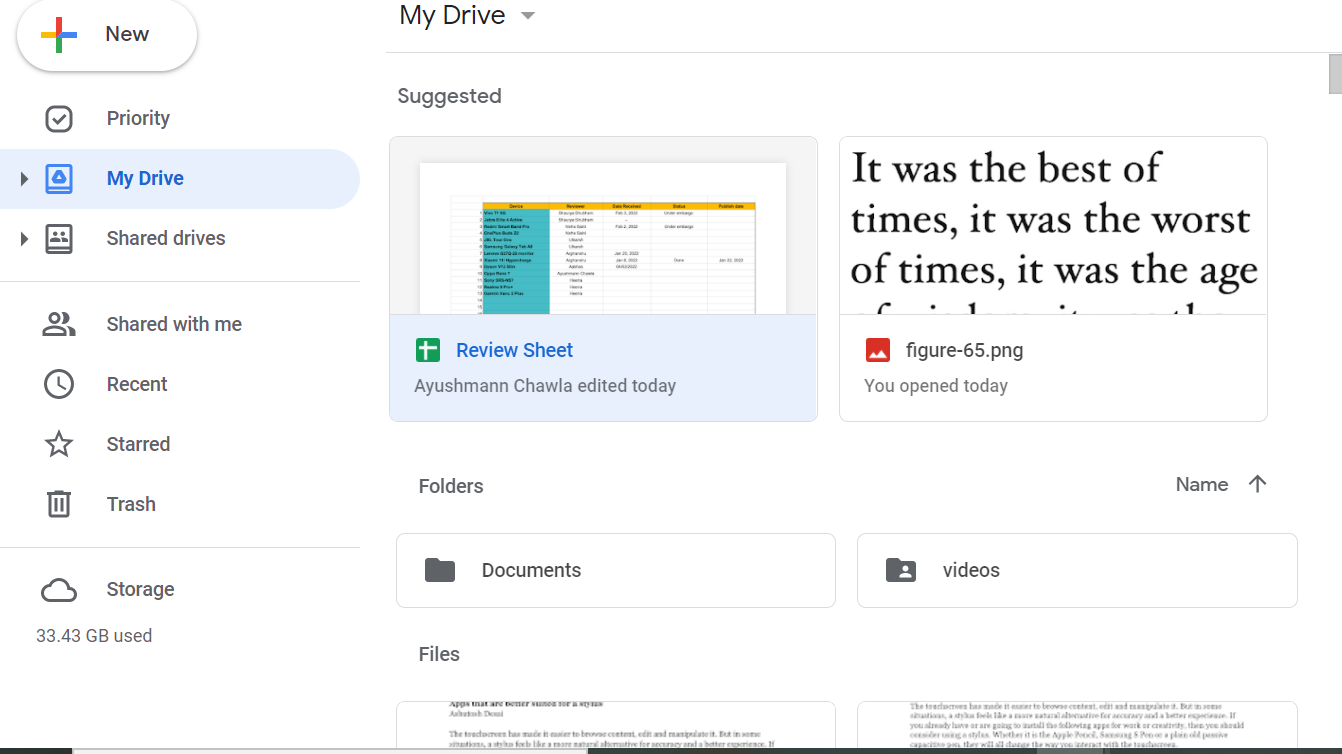Click the Shared with me people icon
The width and height of the screenshot is (1342, 754).
point(59,324)
